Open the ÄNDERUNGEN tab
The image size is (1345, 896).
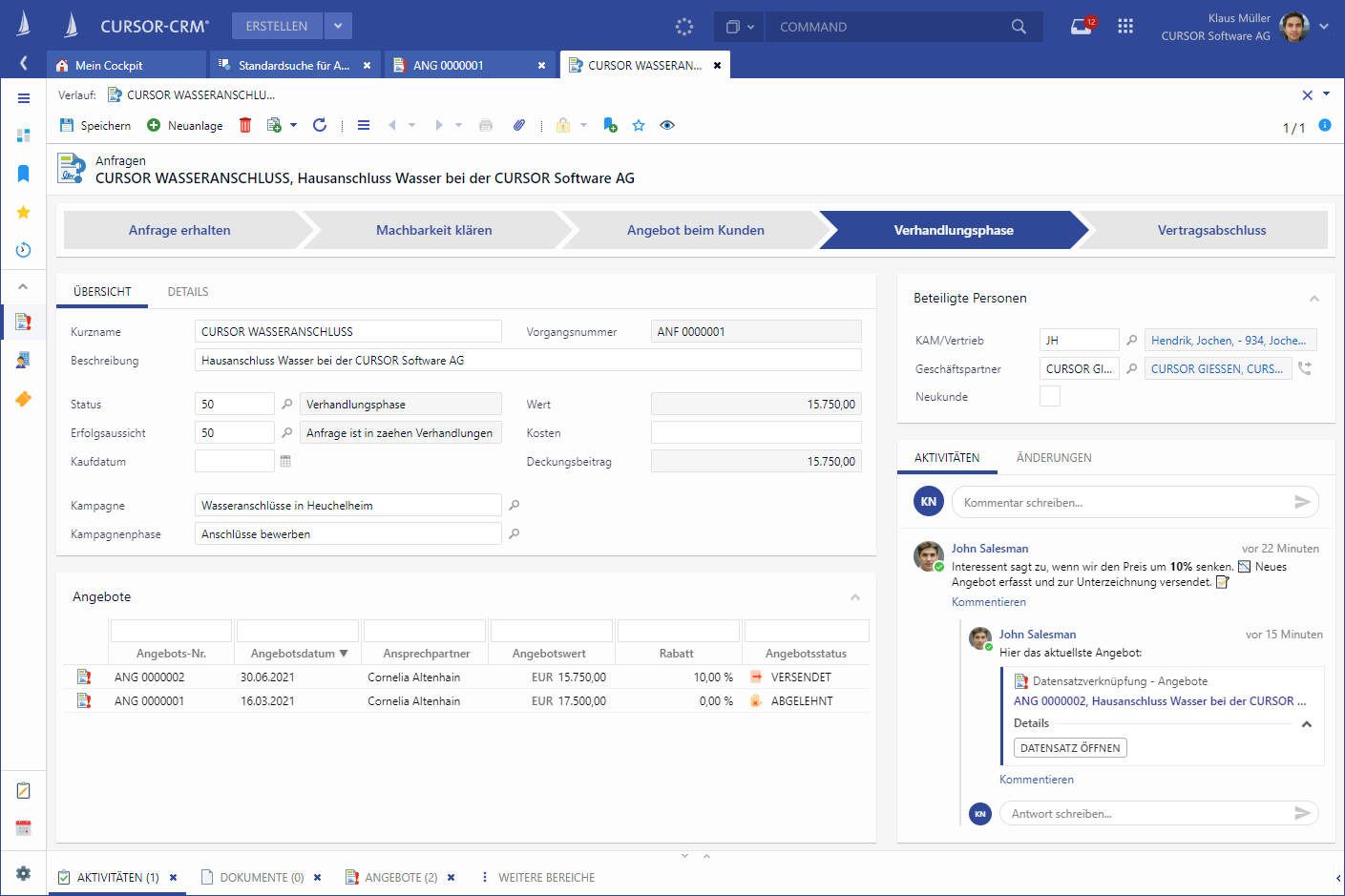[1054, 458]
